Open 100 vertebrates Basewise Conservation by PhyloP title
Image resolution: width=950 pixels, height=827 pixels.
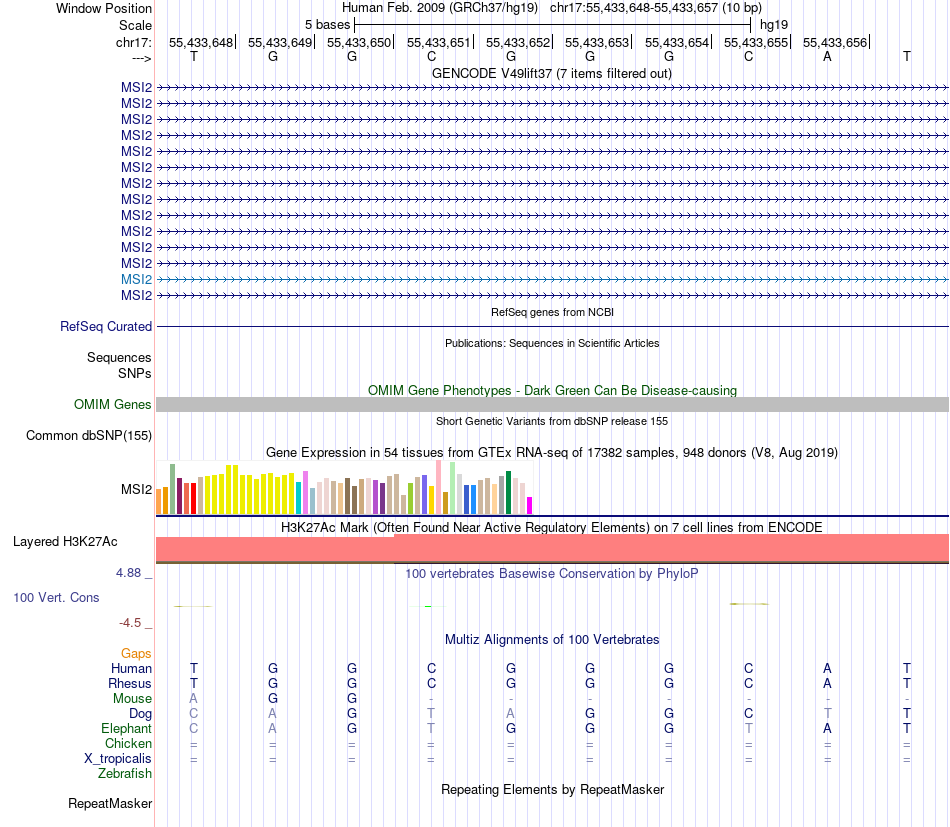tap(552, 573)
